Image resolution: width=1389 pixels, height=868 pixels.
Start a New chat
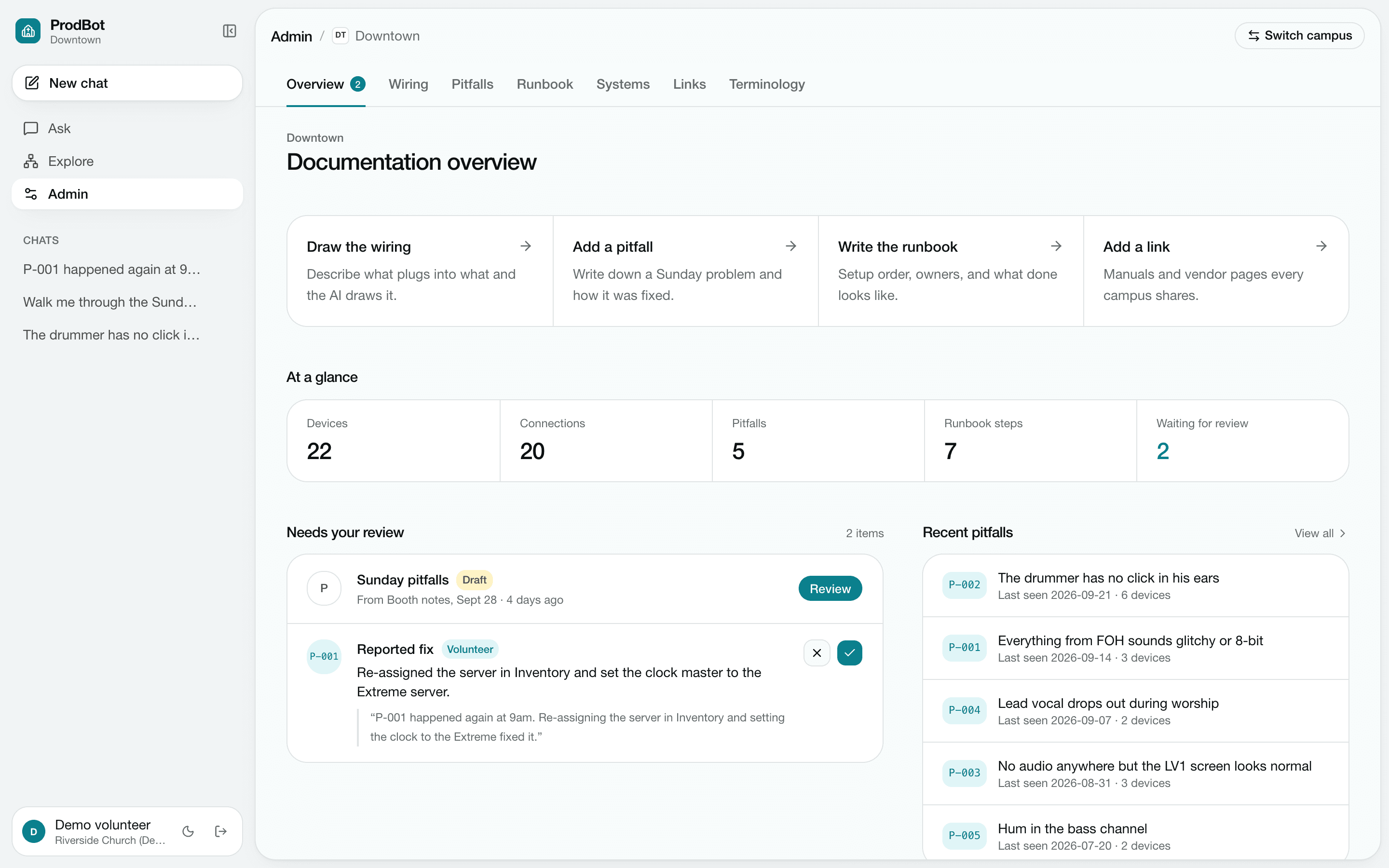(127, 83)
